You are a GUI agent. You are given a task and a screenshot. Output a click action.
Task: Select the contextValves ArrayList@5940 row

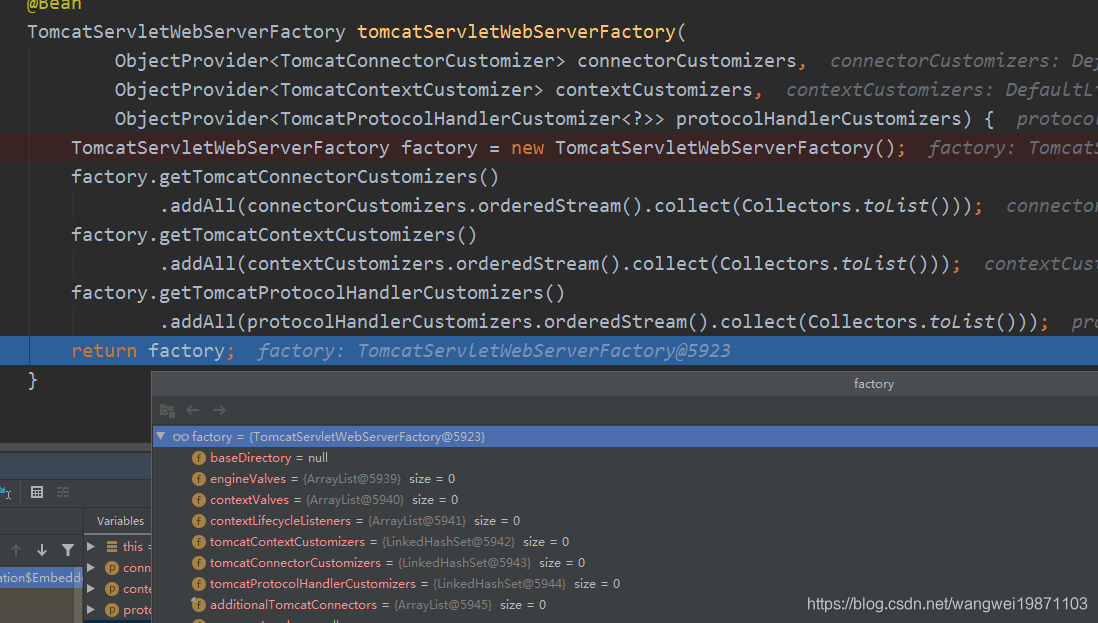pyautogui.click(x=625, y=500)
